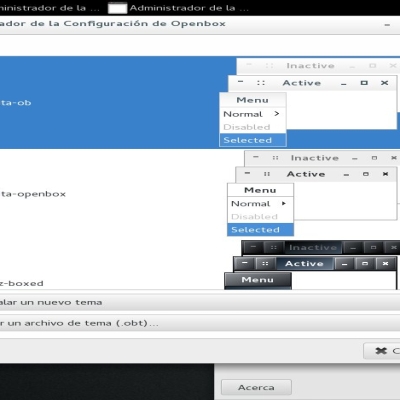The image size is (400, 400).
Task: Click the close button with X icon
Action: click(x=382, y=351)
